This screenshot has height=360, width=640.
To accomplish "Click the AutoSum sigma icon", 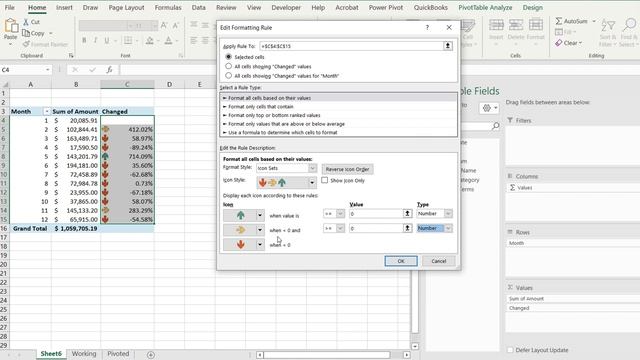I will [x=559, y=21].
